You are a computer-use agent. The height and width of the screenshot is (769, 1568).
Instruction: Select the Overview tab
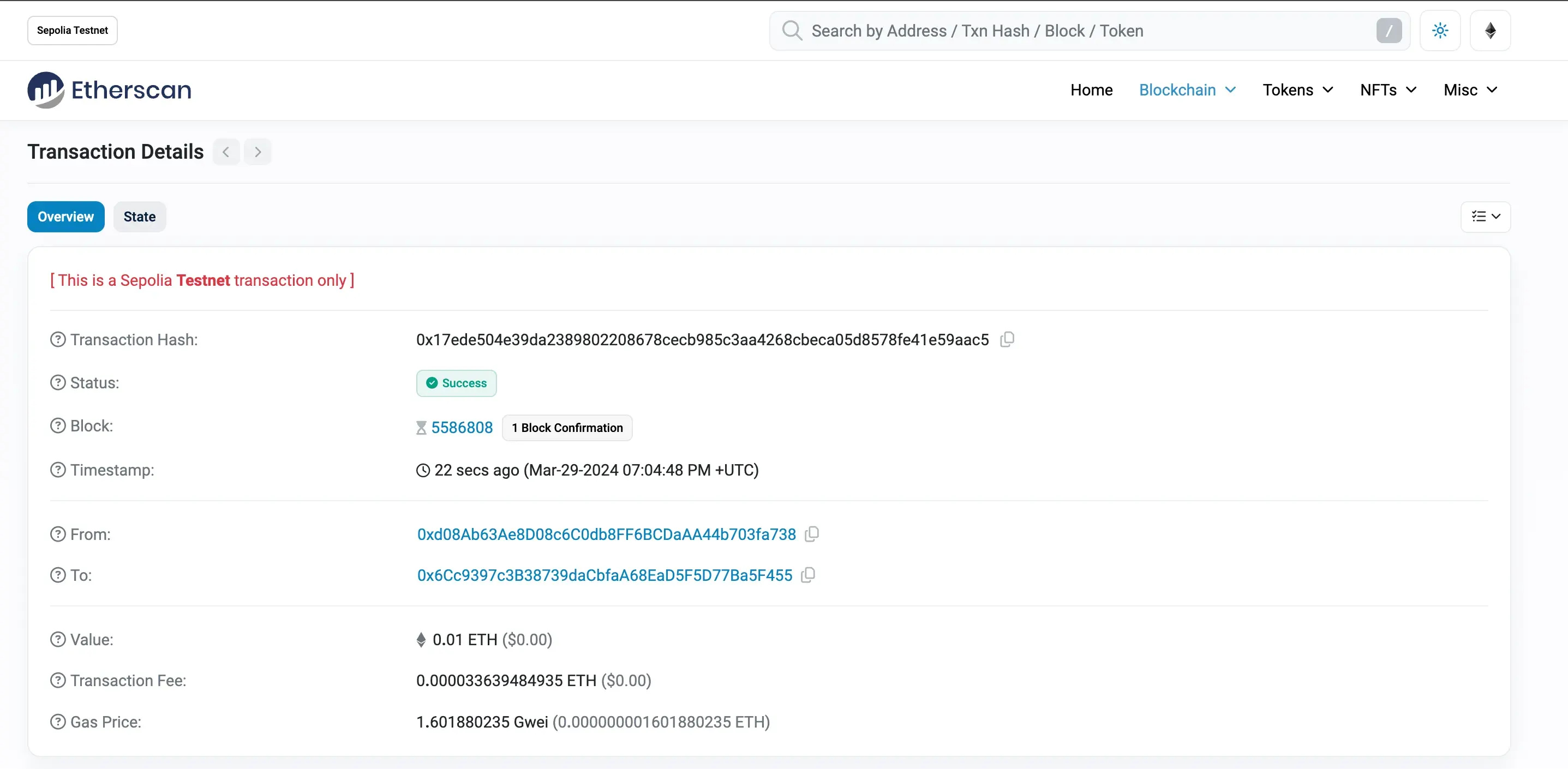pos(65,217)
